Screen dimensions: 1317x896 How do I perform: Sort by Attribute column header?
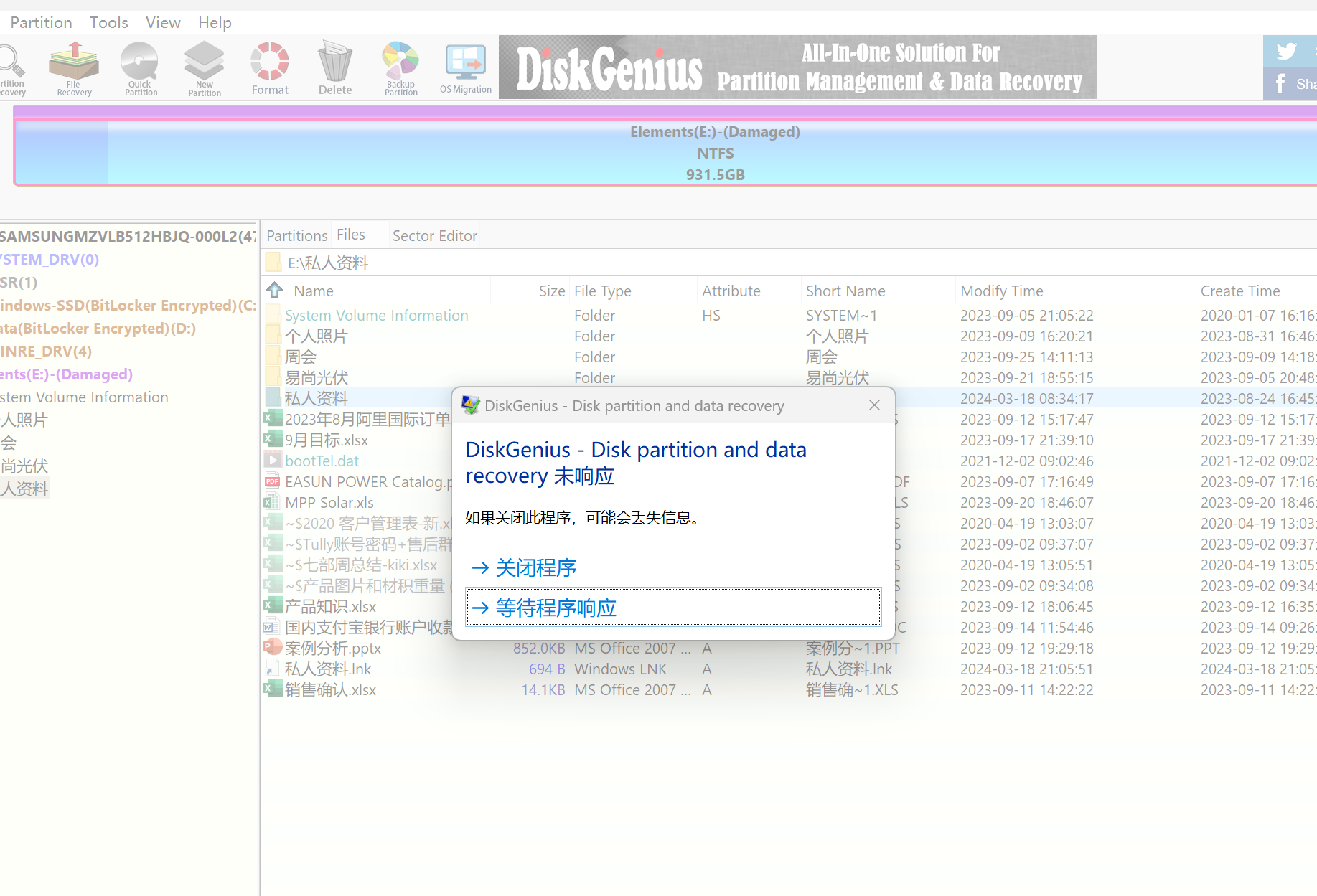coord(731,291)
